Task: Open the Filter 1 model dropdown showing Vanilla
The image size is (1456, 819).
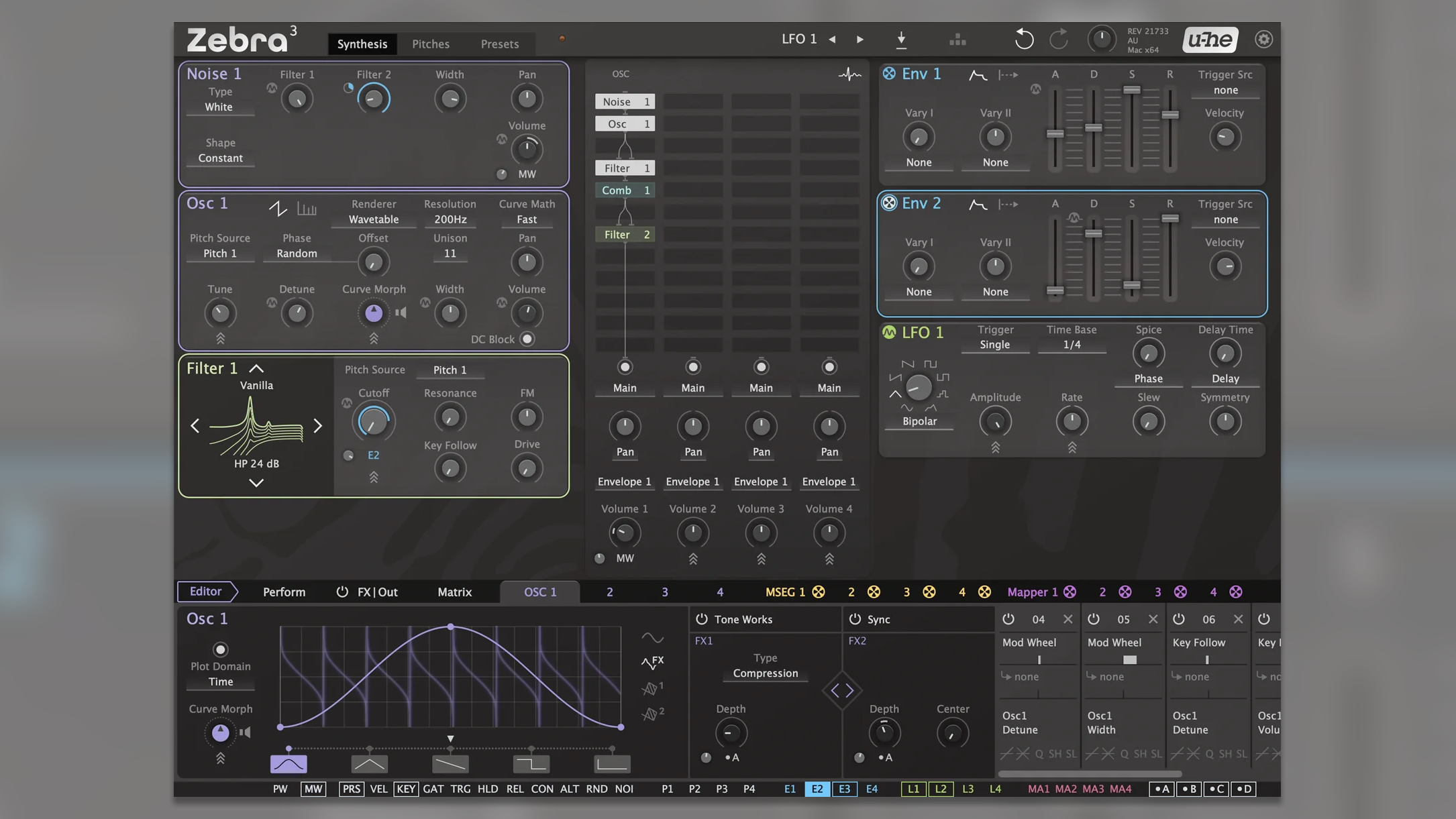Action: pyautogui.click(x=256, y=385)
